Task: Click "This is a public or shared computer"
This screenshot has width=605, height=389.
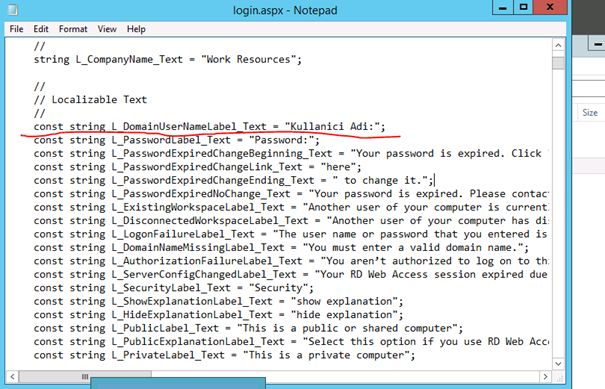Action: pyautogui.click(x=347, y=328)
